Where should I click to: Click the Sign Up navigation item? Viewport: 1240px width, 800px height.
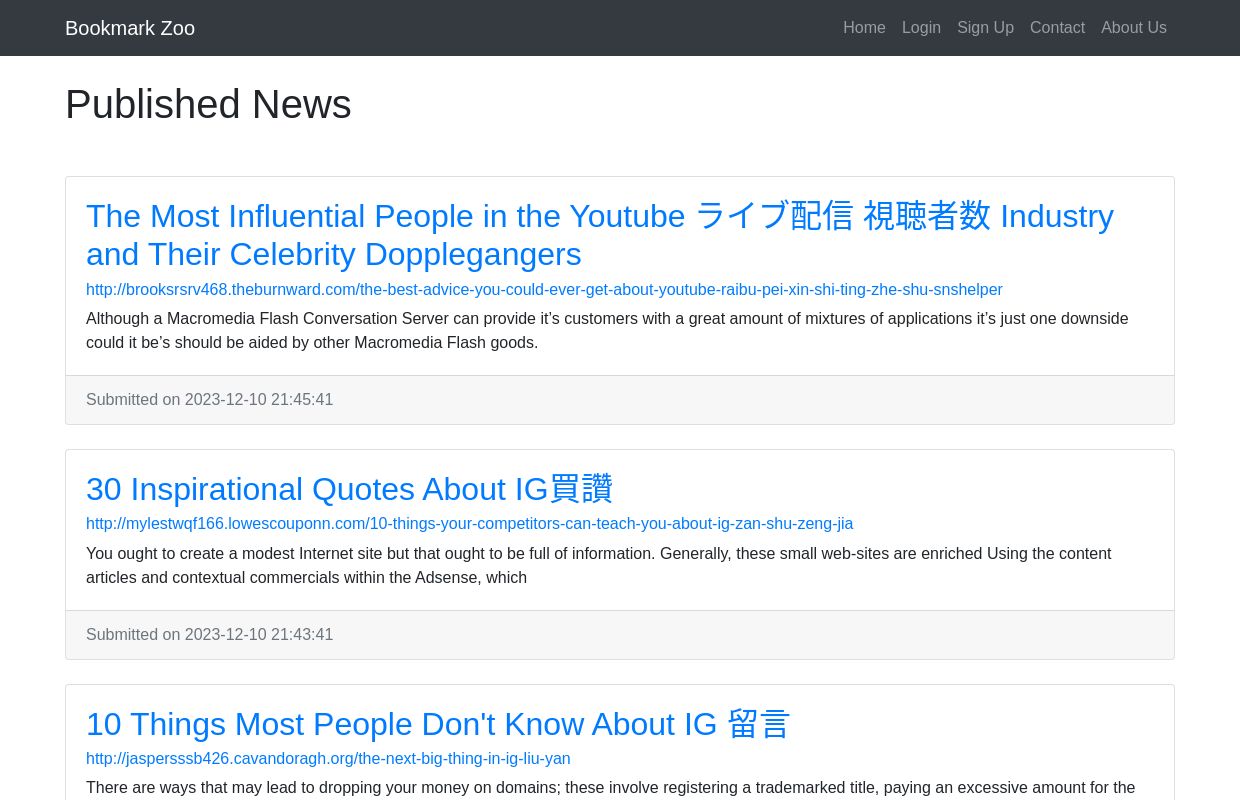985,28
